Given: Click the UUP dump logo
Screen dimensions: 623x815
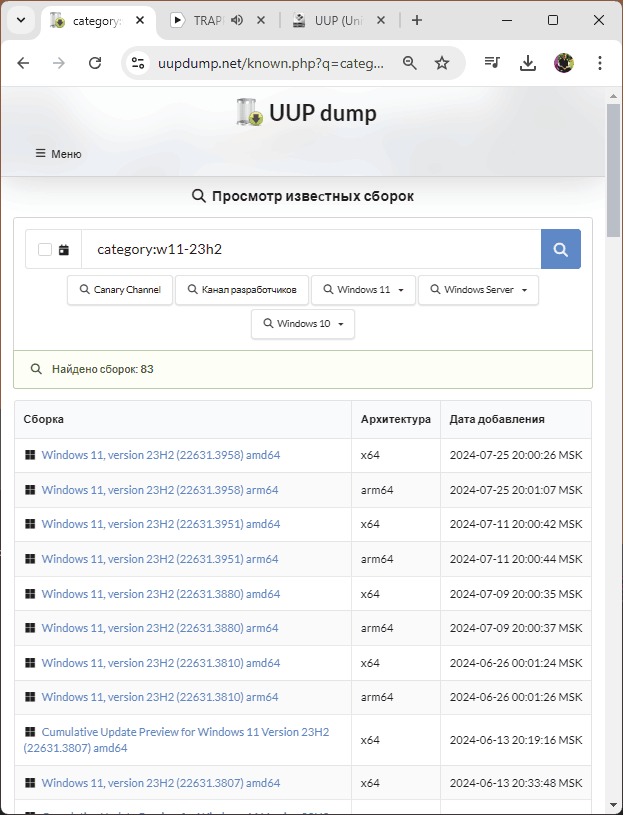Looking at the screenshot, I should tap(307, 113).
